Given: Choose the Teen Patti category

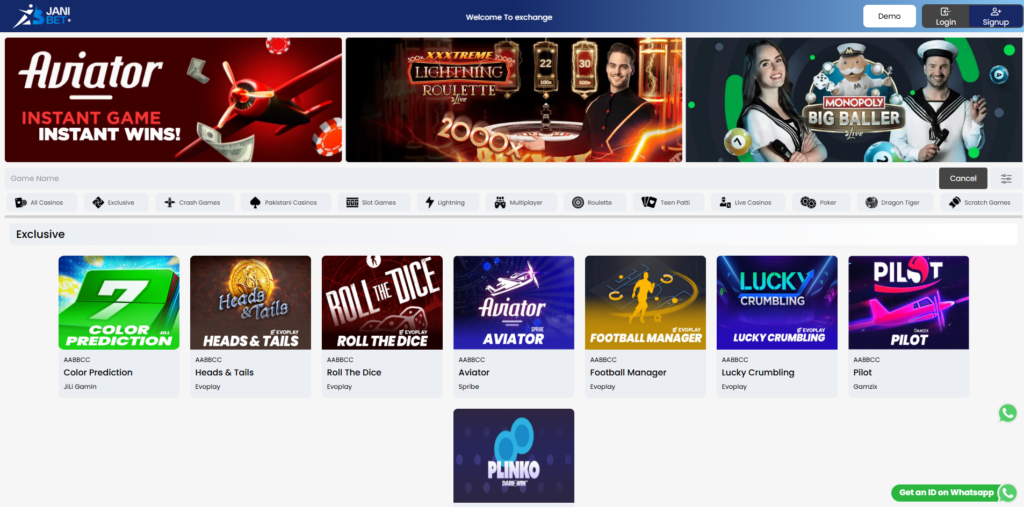Looking at the screenshot, I should pyautogui.click(x=667, y=202).
